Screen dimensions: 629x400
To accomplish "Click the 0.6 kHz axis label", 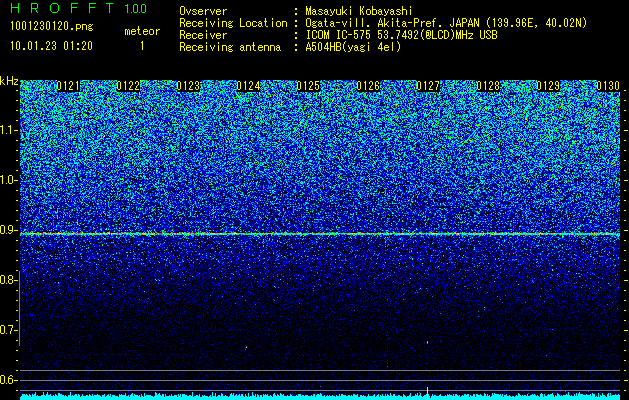I will (x=8, y=380).
